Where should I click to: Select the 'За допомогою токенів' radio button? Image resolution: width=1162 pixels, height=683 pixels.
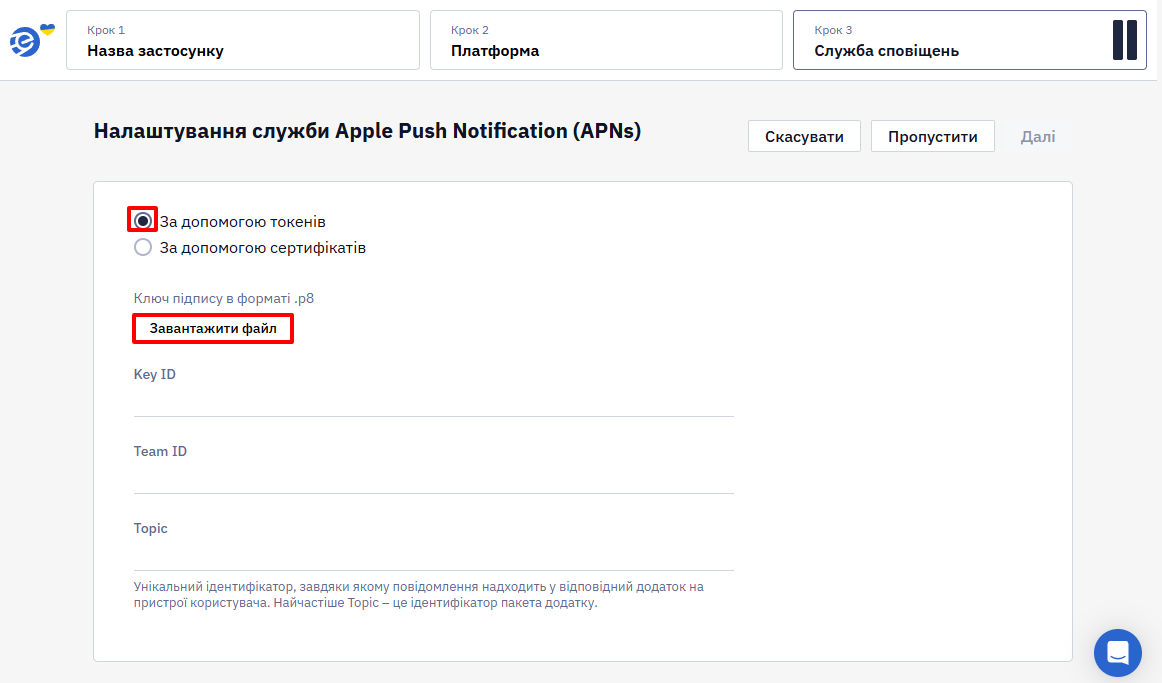tap(143, 221)
